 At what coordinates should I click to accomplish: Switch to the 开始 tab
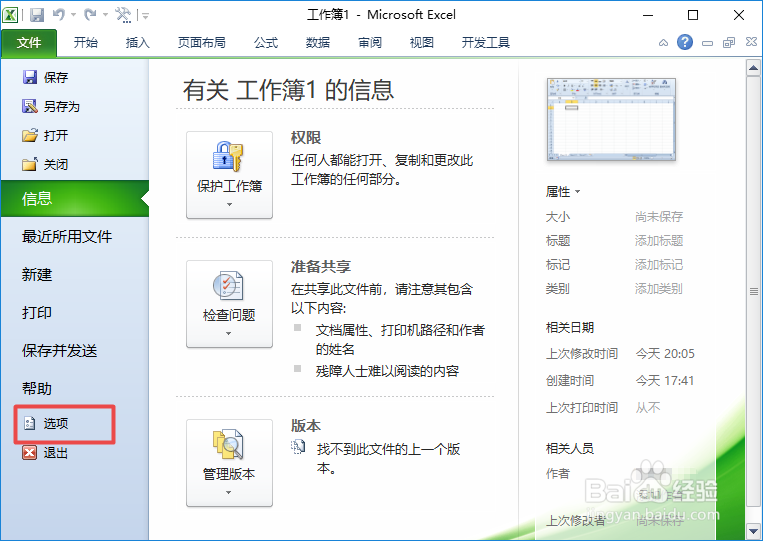tap(86, 43)
